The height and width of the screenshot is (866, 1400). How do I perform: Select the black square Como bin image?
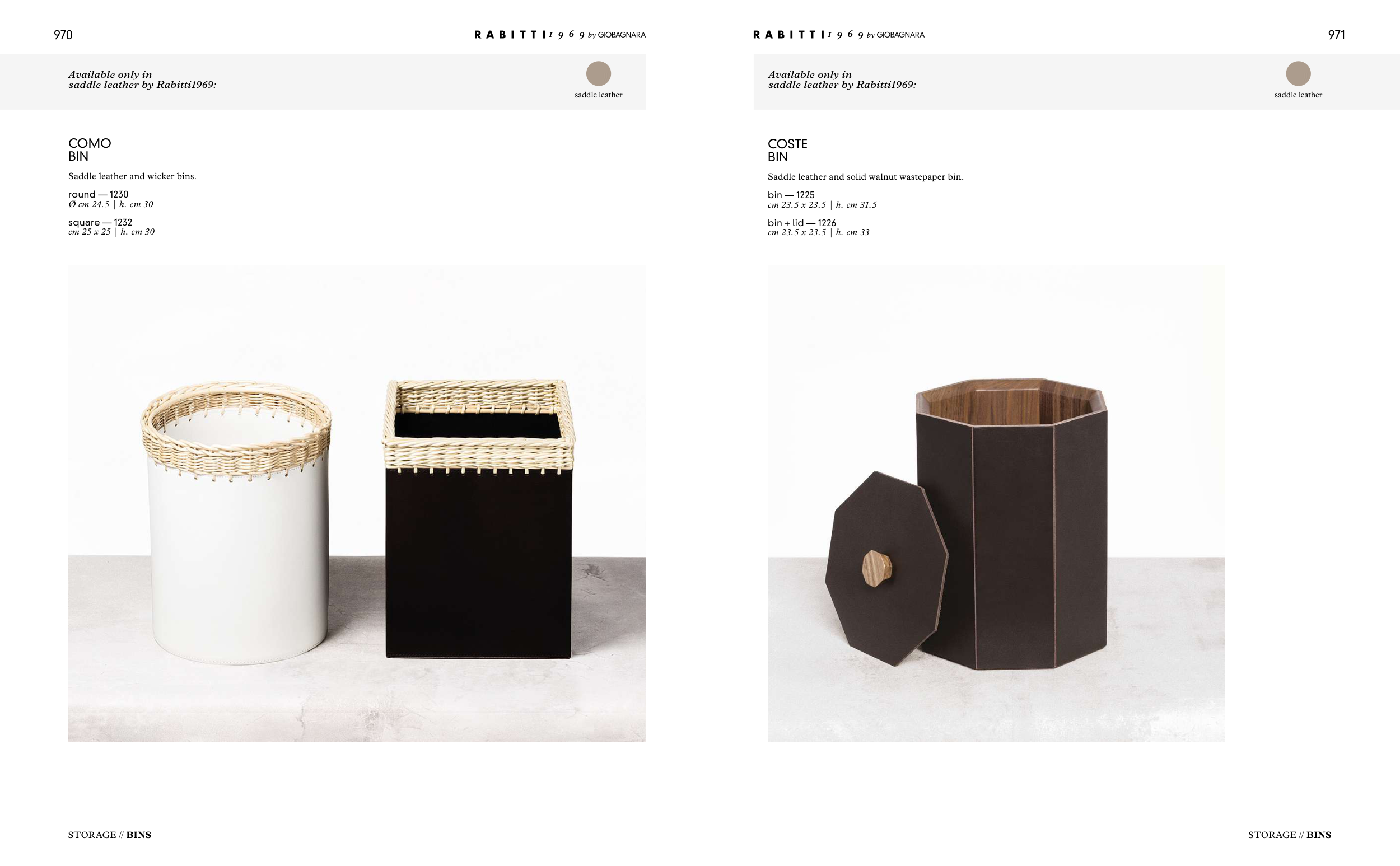pyautogui.click(x=478, y=518)
